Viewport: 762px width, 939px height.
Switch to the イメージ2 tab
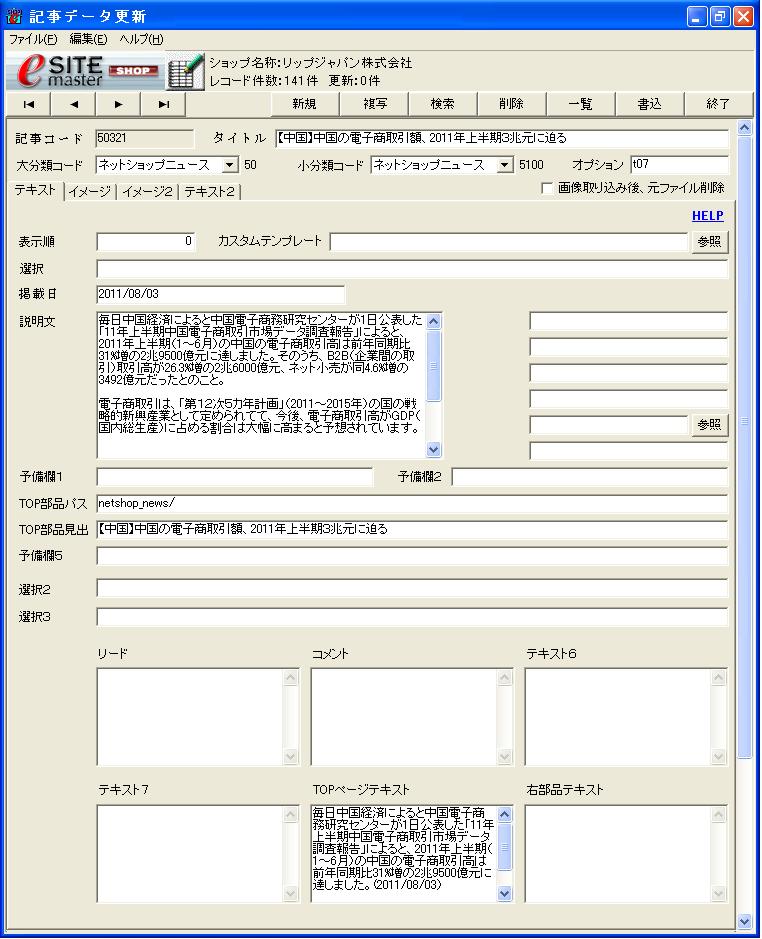[147, 192]
